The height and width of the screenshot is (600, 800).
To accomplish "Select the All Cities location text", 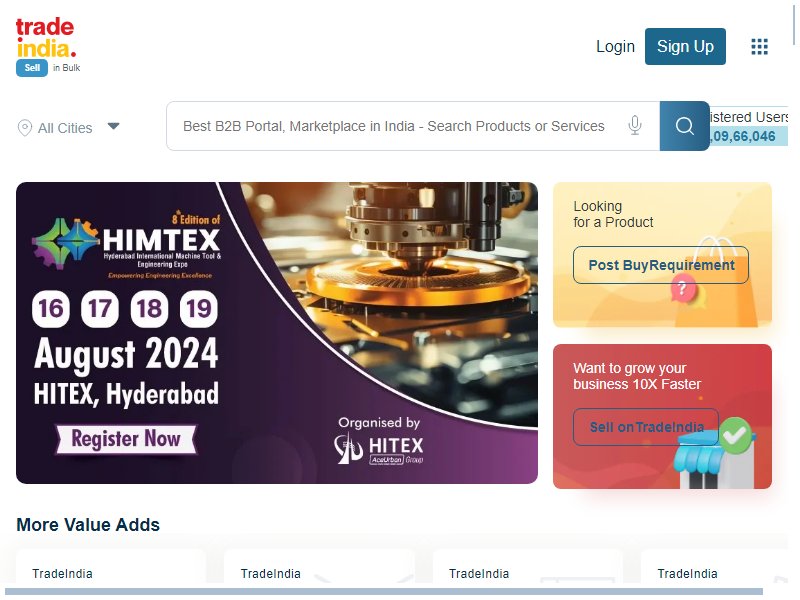I will [65, 128].
